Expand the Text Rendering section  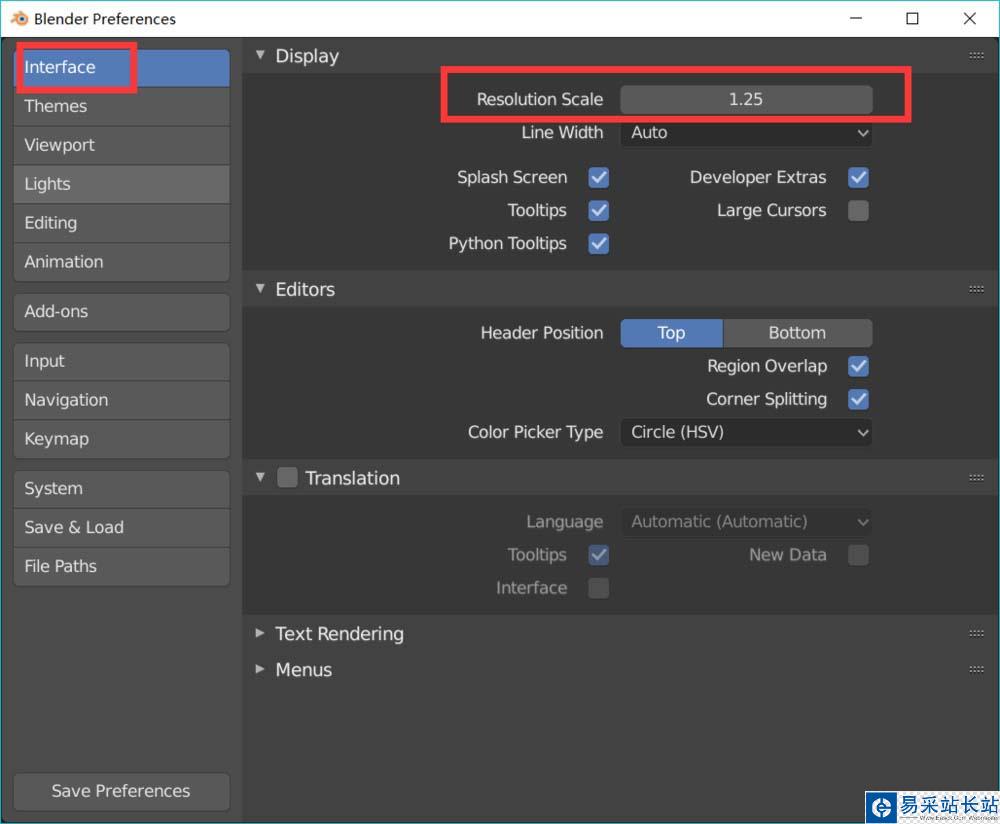point(260,633)
